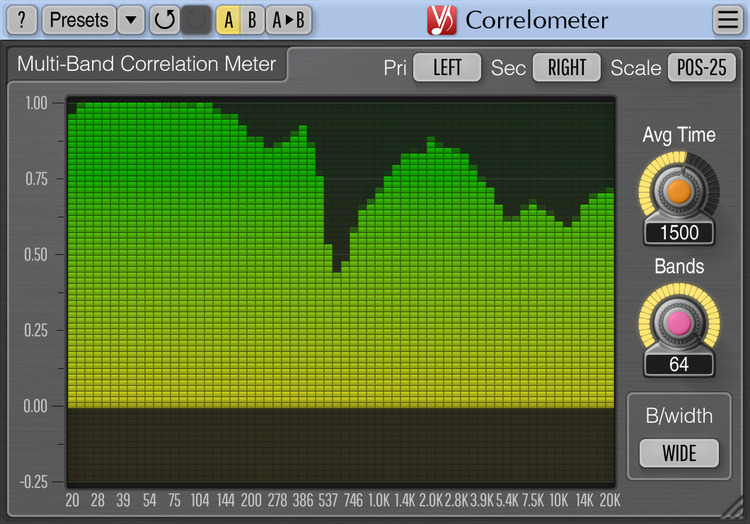Click the -0.25 scale label
The width and height of the screenshot is (750, 524).
[34, 482]
